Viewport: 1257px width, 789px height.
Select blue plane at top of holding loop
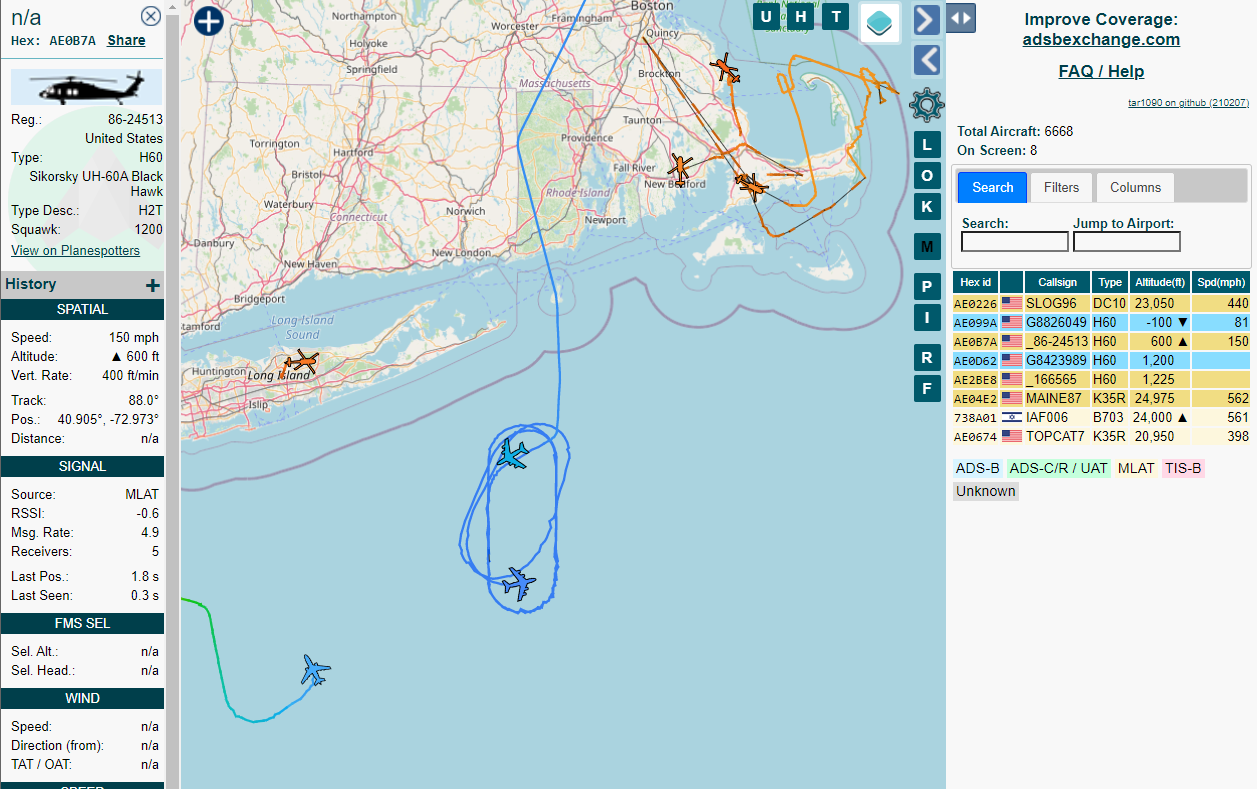(513, 453)
